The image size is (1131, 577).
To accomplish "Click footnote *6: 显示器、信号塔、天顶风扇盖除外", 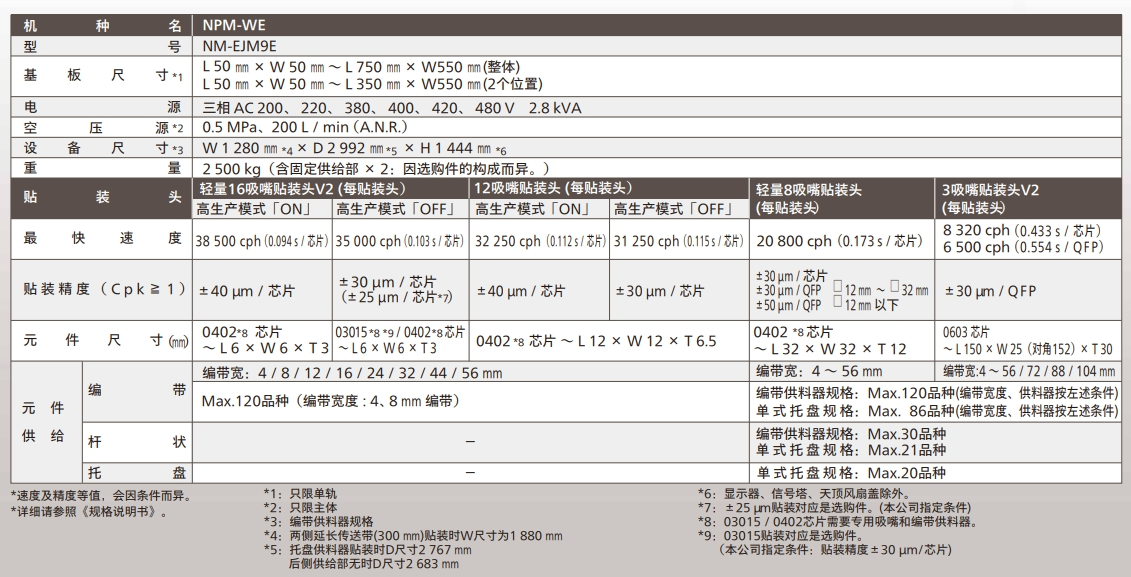I will click(806, 494).
